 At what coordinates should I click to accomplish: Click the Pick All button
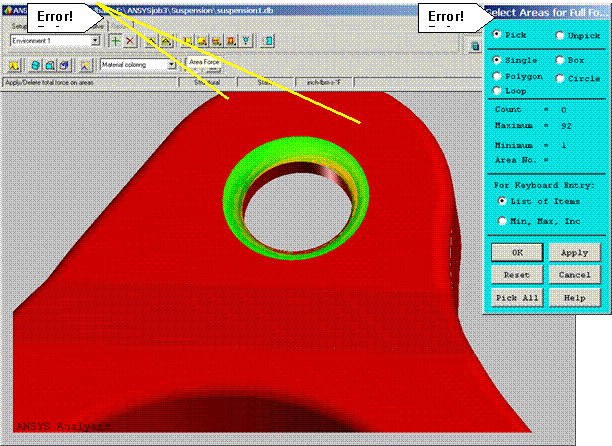click(514, 299)
